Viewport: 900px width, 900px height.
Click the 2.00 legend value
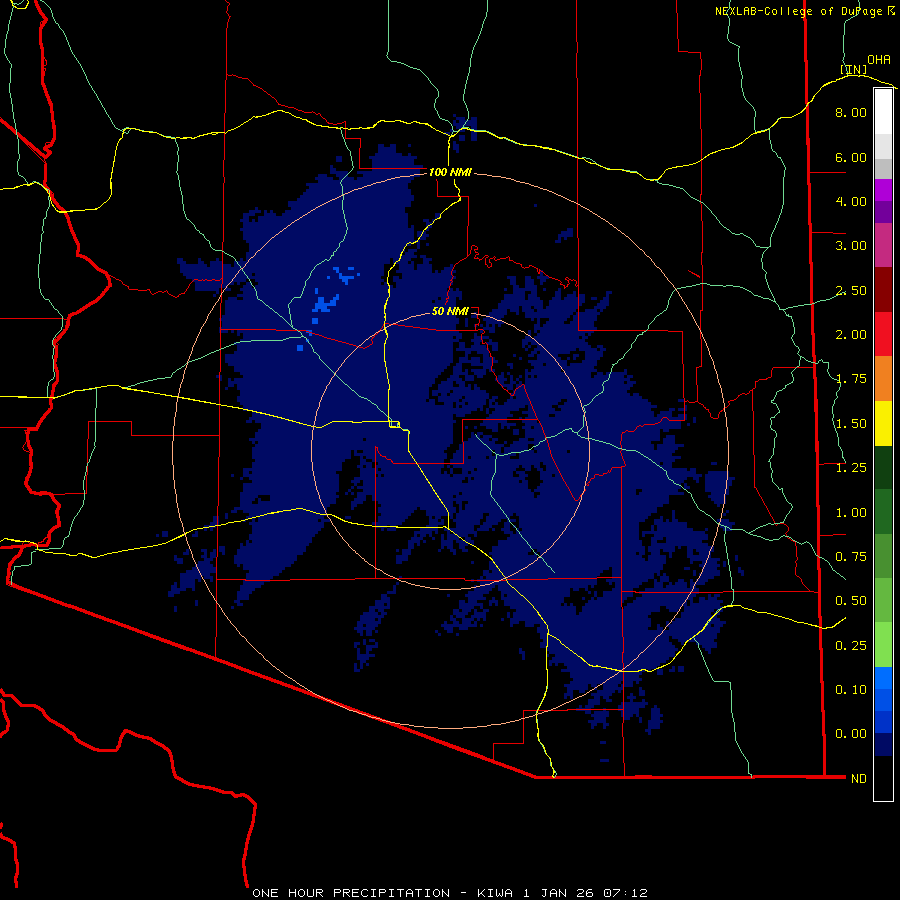click(851, 335)
